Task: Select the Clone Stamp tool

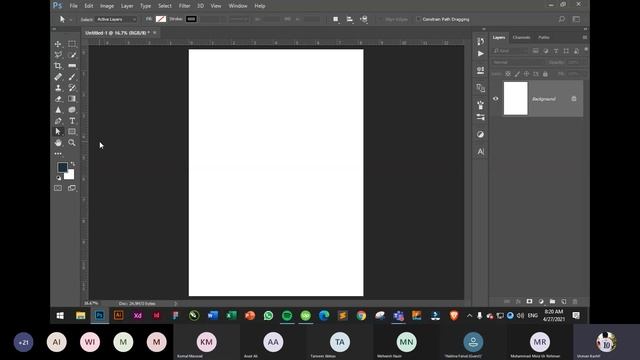Action: pyautogui.click(x=58, y=88)
